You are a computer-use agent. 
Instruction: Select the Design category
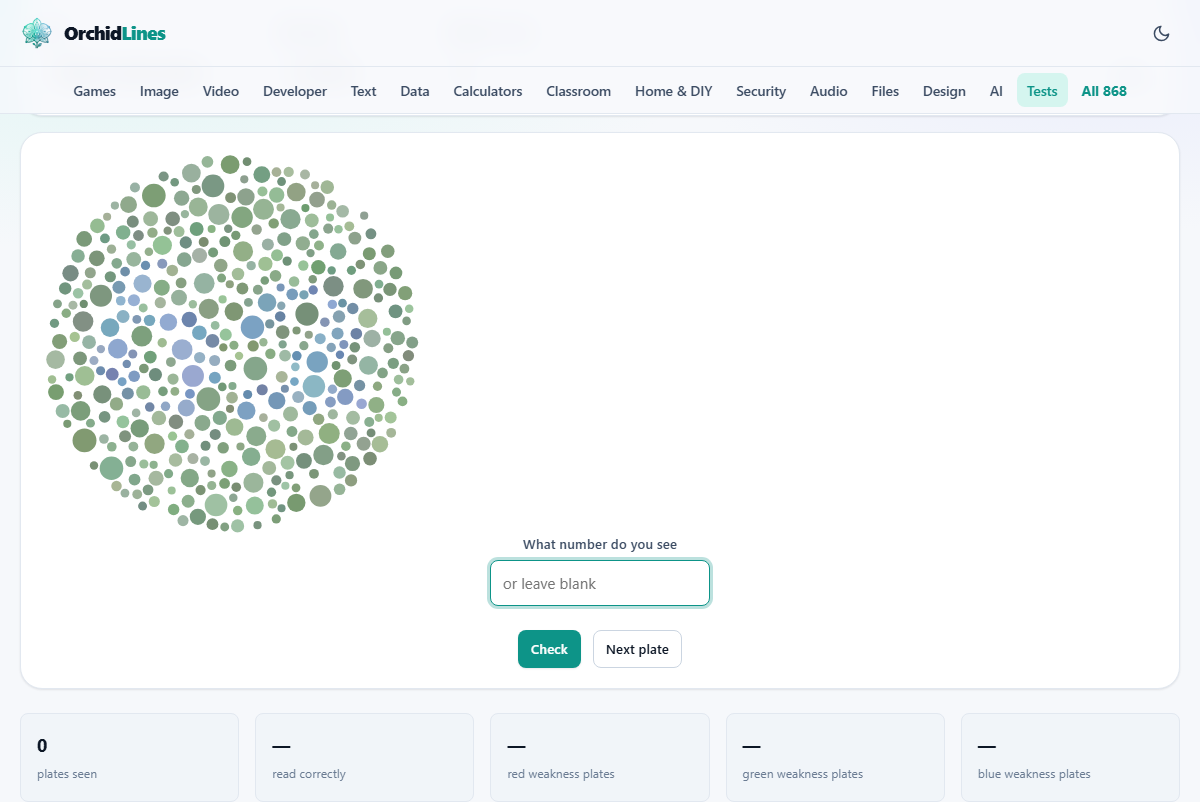tap(944, 91)
